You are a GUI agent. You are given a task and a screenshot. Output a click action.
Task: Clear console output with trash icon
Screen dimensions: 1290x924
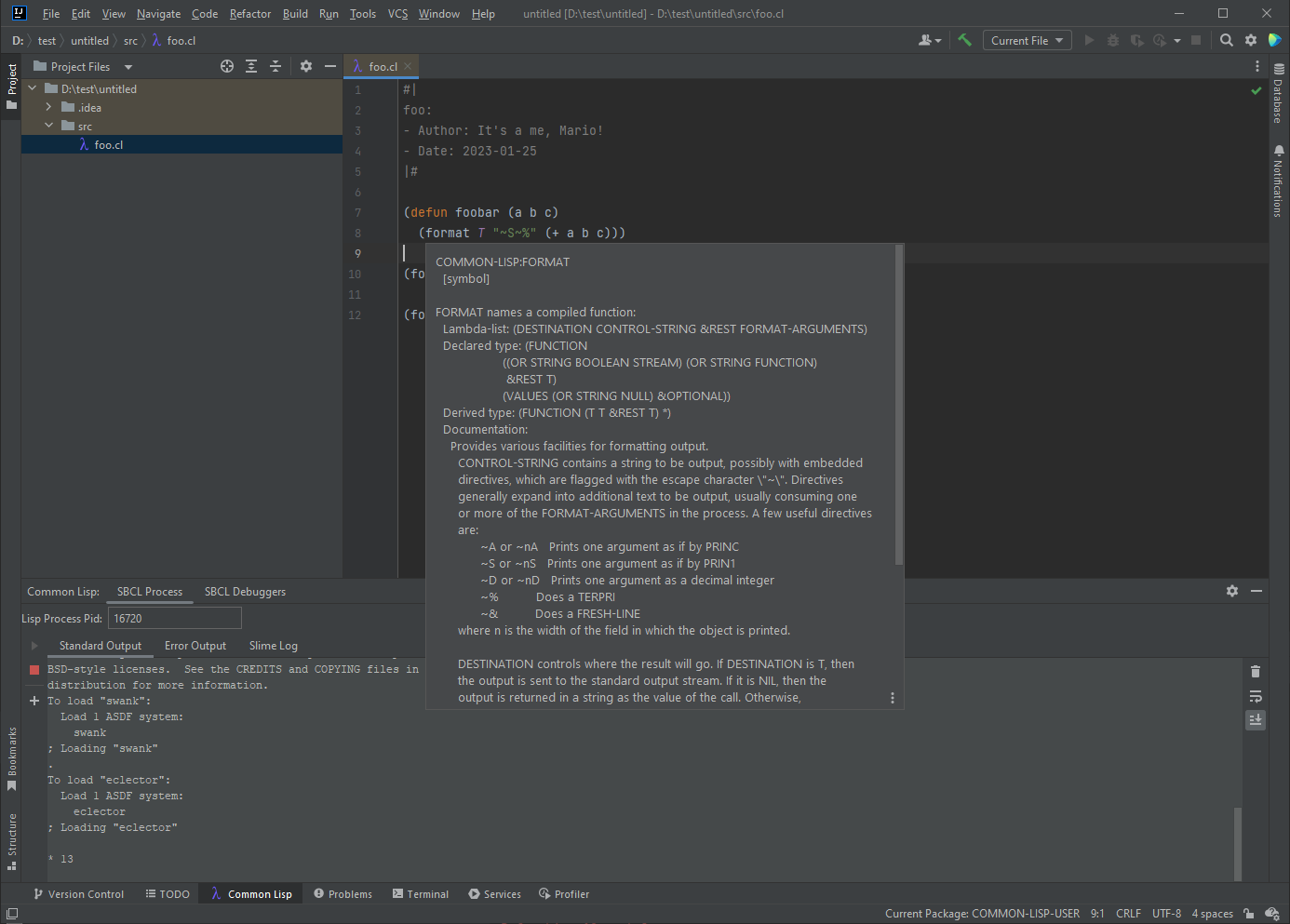(x=1256, y=672)
